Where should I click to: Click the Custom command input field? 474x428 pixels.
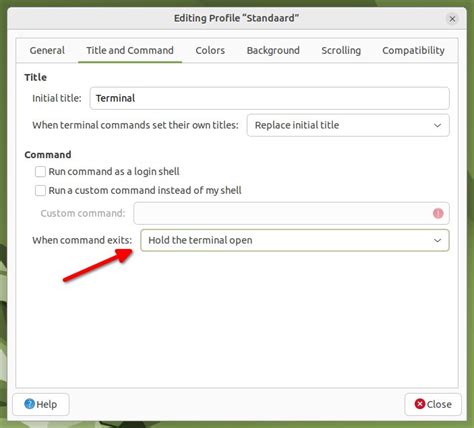click(291, 213)
